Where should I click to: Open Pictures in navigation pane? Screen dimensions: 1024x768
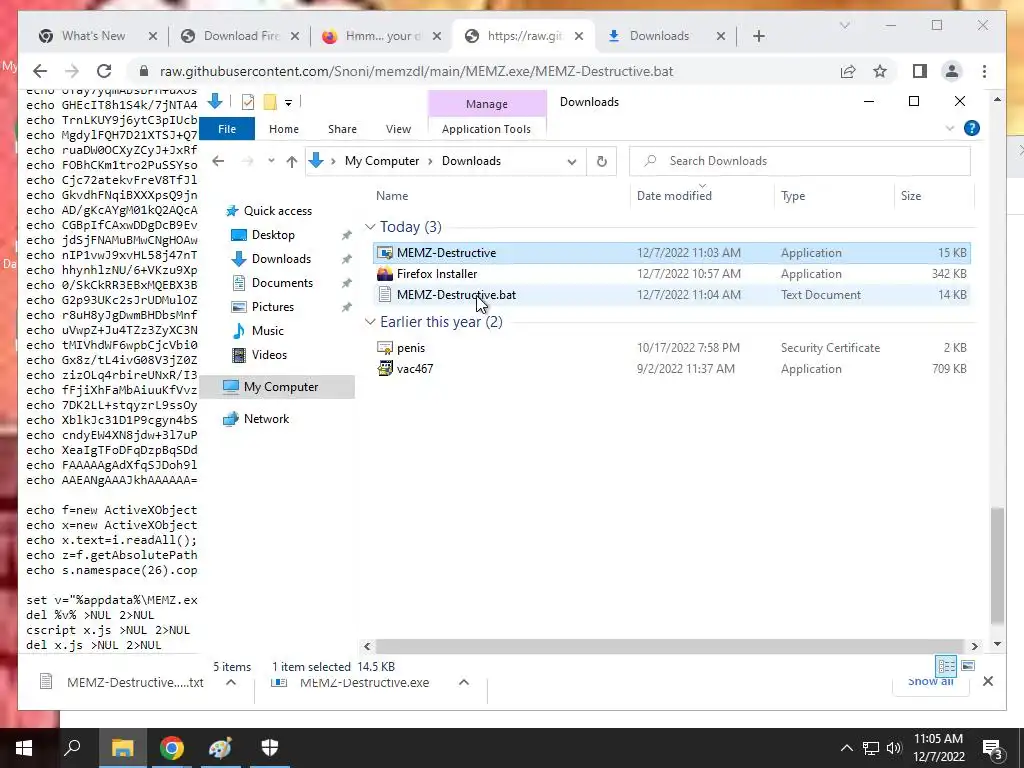click(x=272, y=307)
